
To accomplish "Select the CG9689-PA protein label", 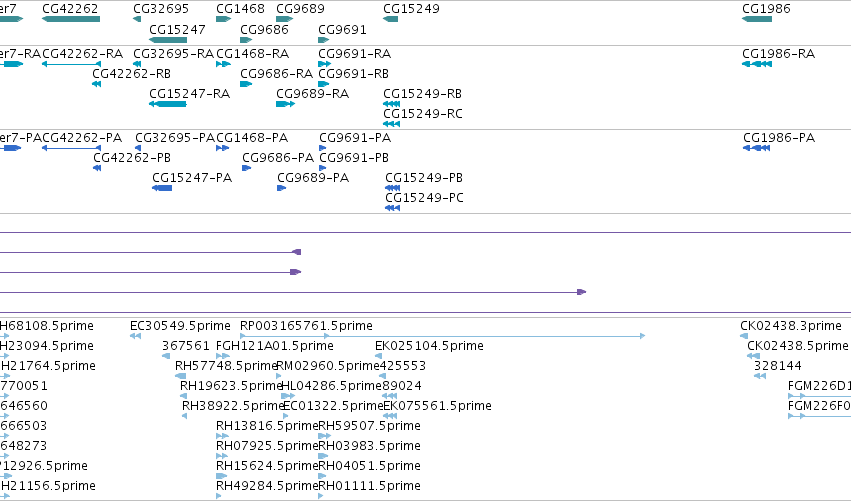I will click(313, 178).
